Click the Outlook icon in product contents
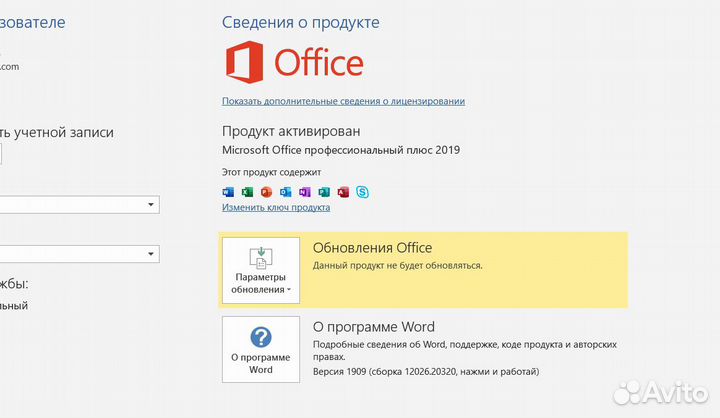 click(x=286, y=192)
